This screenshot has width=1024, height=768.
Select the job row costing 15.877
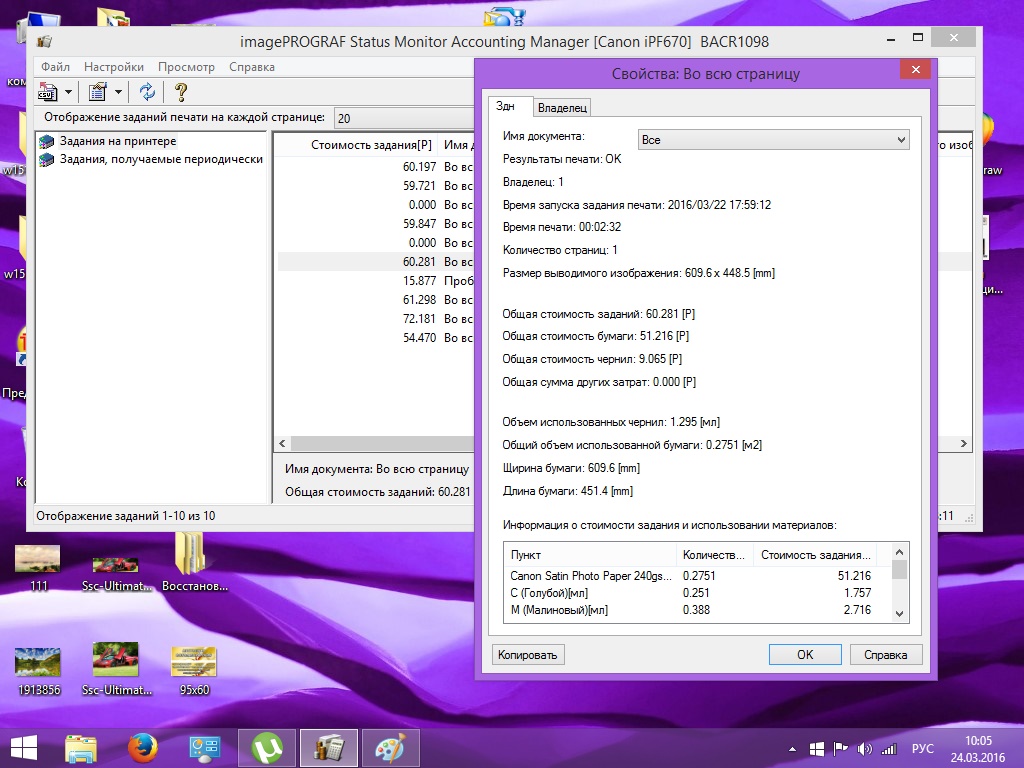tap(376, 281)
